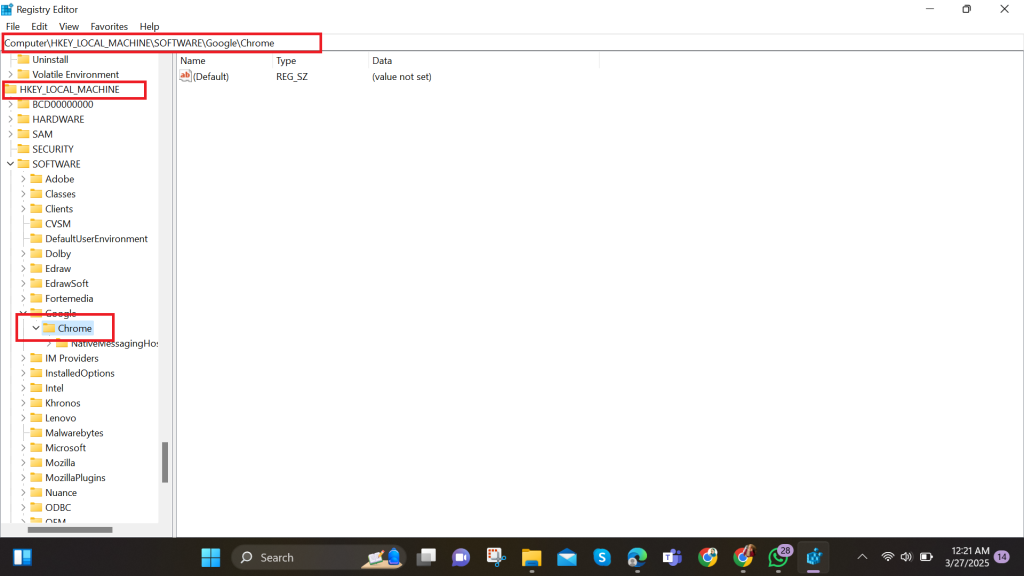Click the taskbar Search box
Image resolution: width=1024 pixels, height=576 pixels.
[x=319, y=558]
